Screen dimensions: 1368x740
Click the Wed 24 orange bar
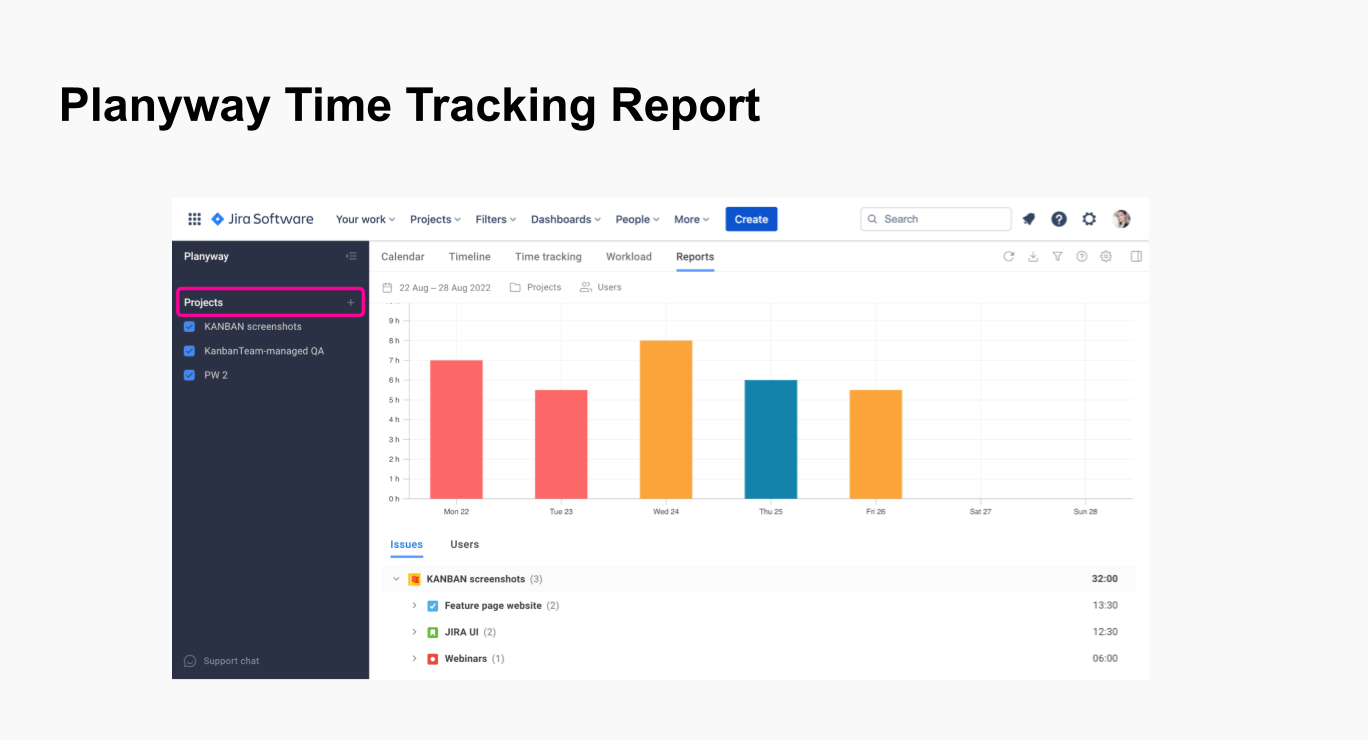(x=666, y=420)
